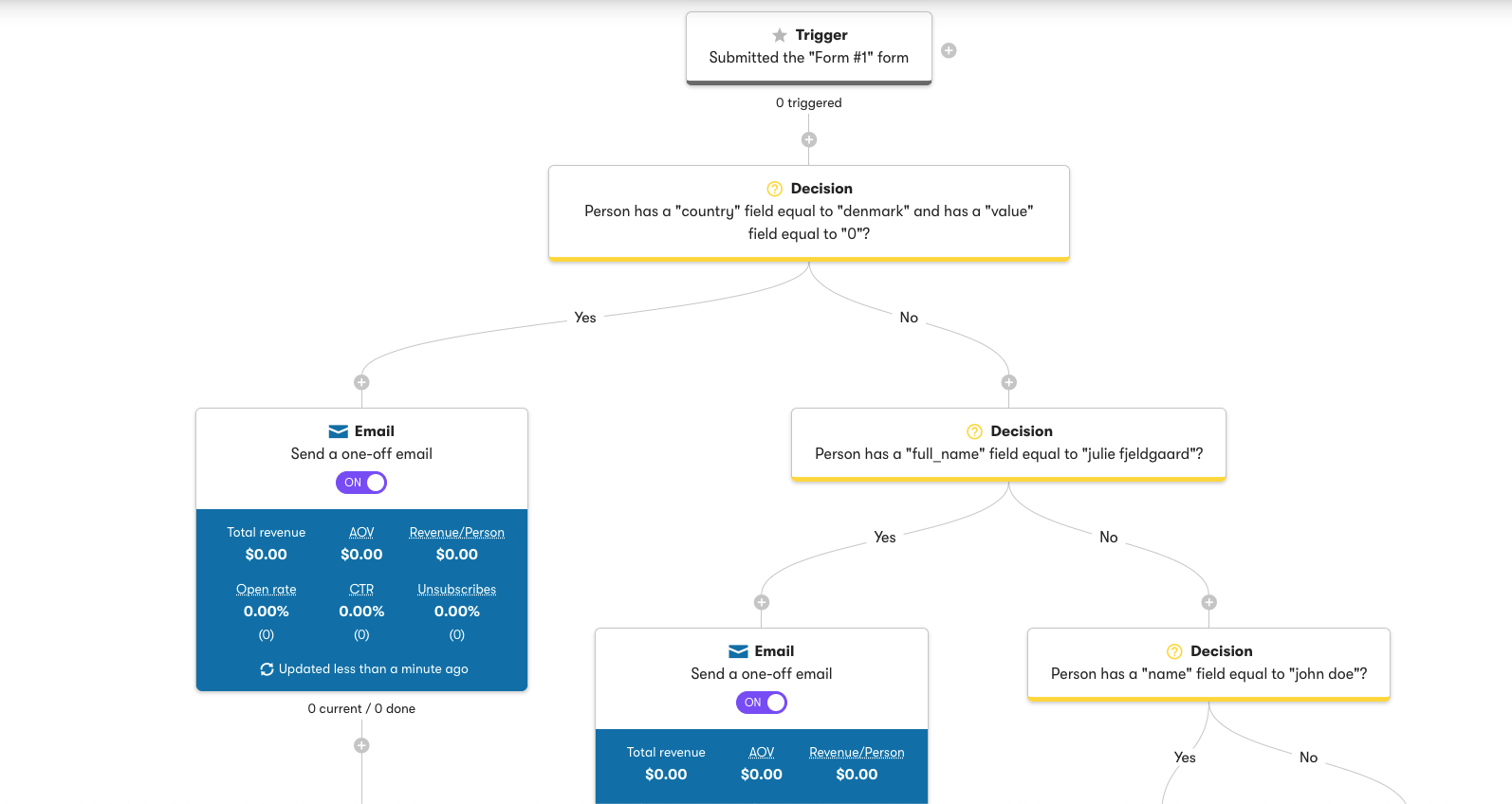Click the CTR label in left Email stats

[361, 590]
